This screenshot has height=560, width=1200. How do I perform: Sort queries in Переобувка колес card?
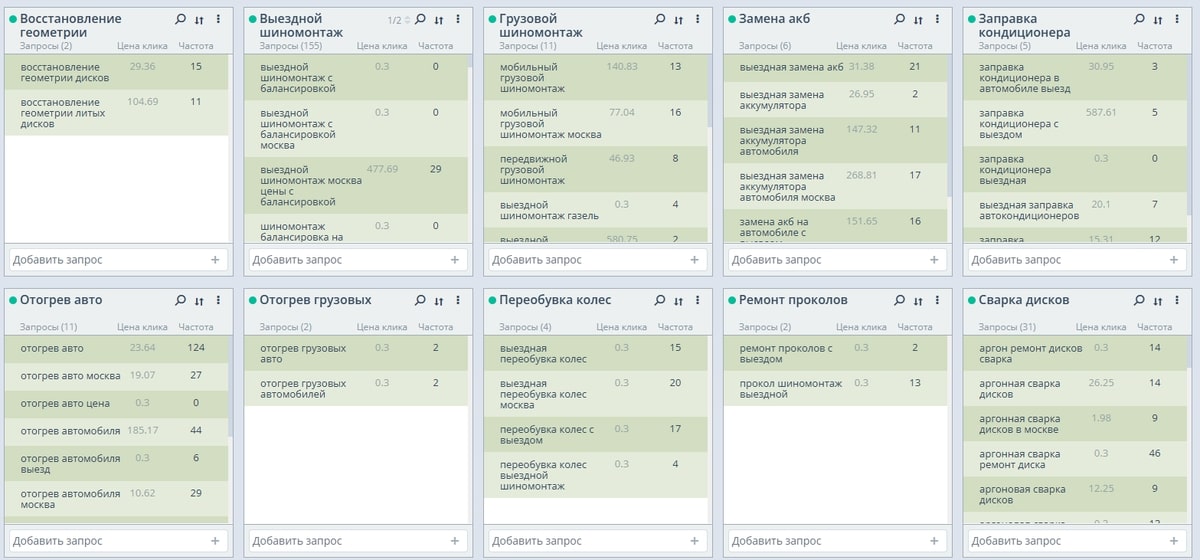(x=679, y=300)
